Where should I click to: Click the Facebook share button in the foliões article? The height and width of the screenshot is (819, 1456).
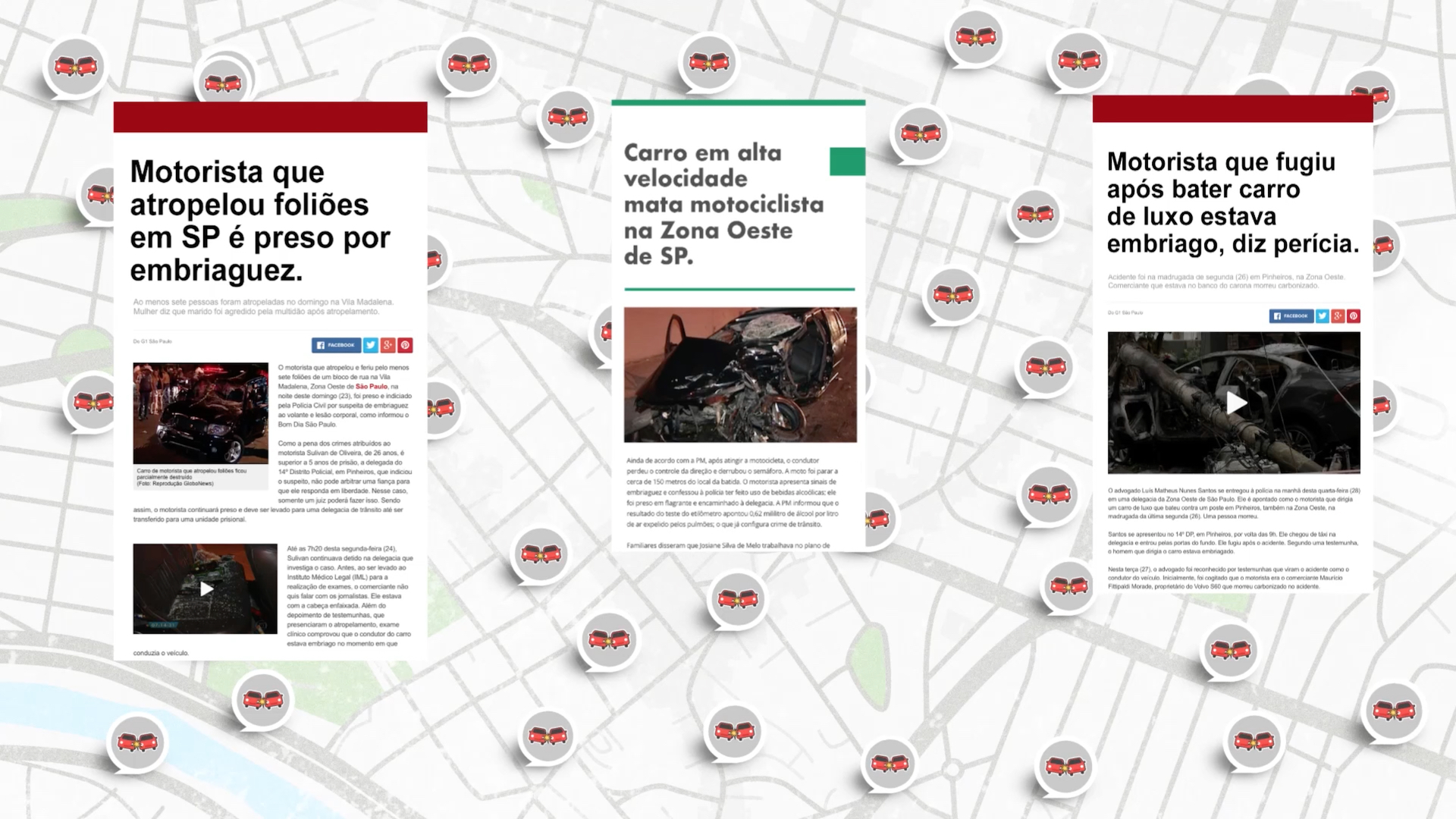pyautogui.click(x=336, y=345)
